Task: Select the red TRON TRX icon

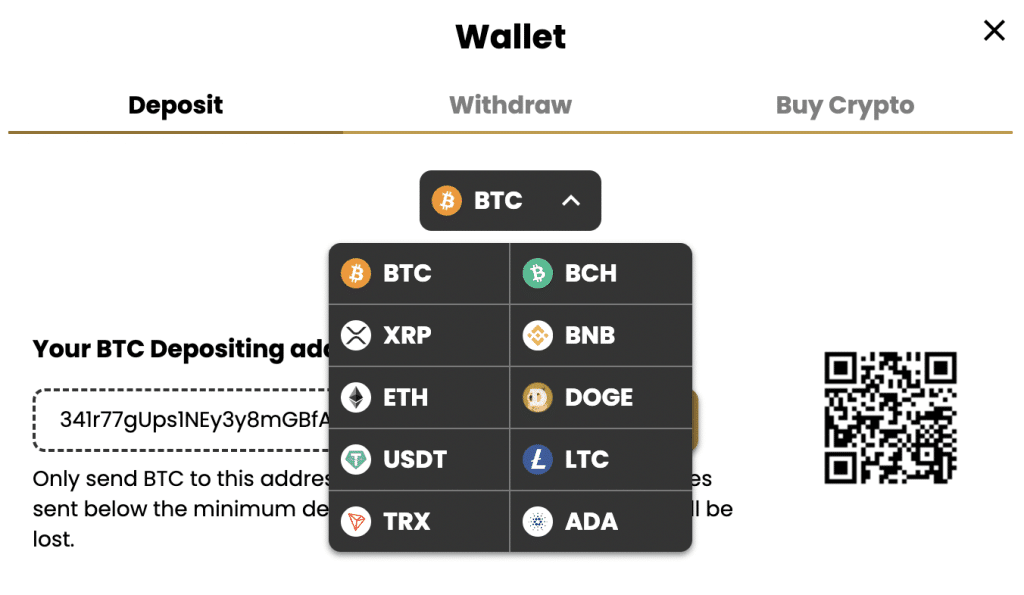Action: pyautogui.click(x=356, y=521)
